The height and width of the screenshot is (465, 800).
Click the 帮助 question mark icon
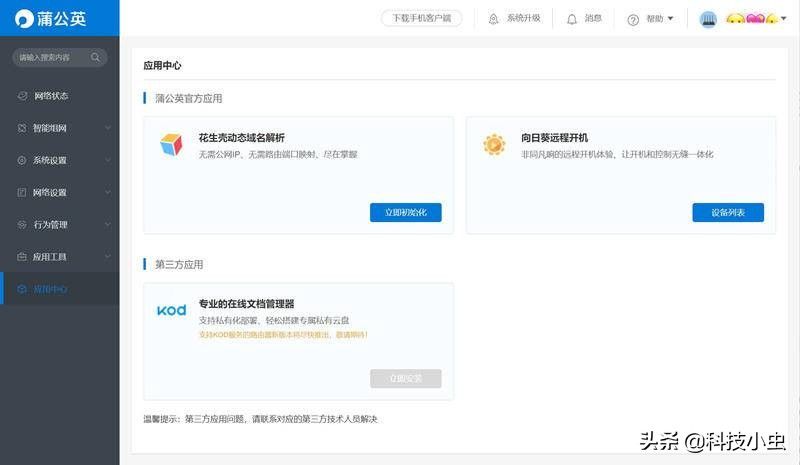(633, 20)
